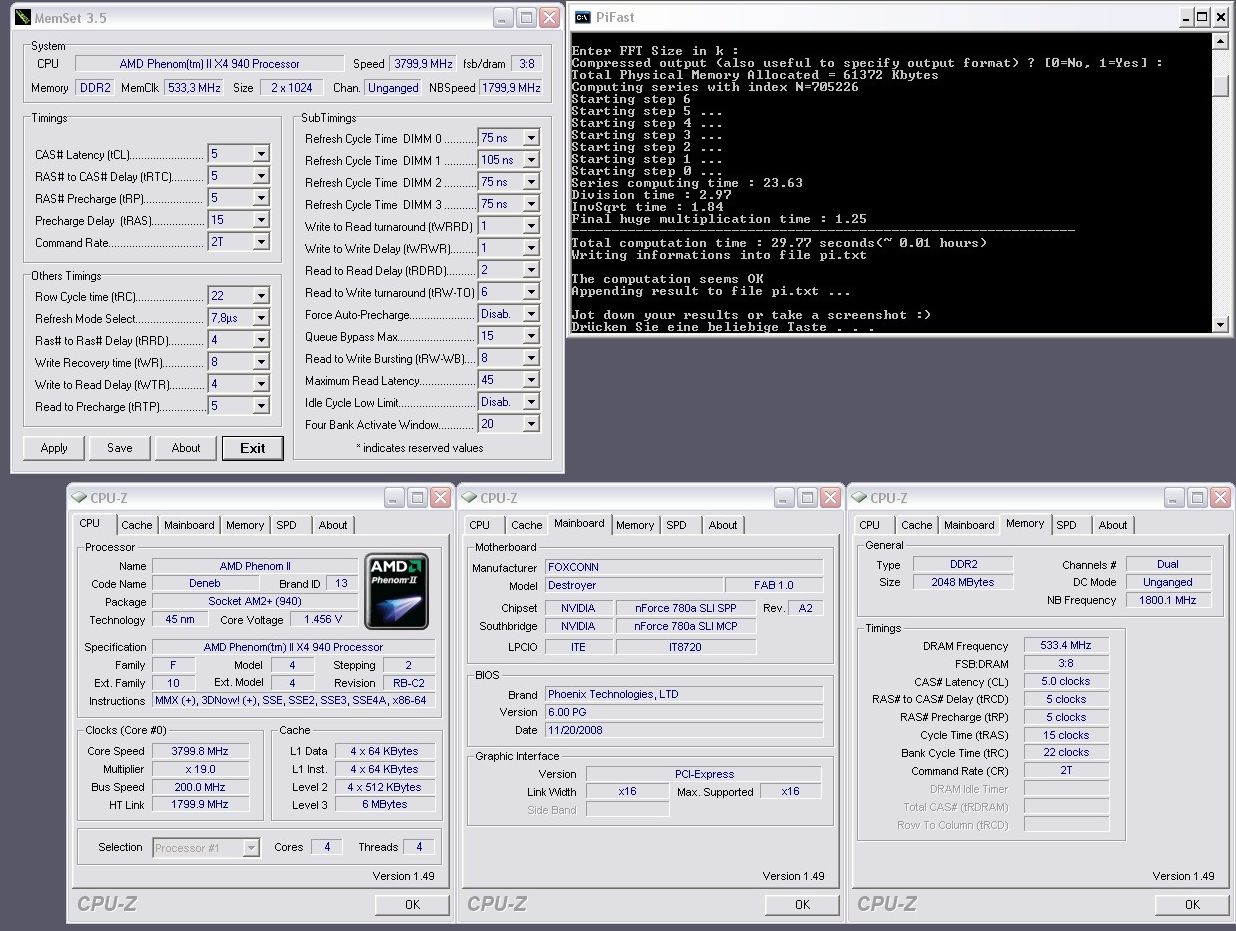The width and height of the screenshot is (1236, 931).
Task: Click the AMD Phenom II logo image
Action: pos(396,591)
